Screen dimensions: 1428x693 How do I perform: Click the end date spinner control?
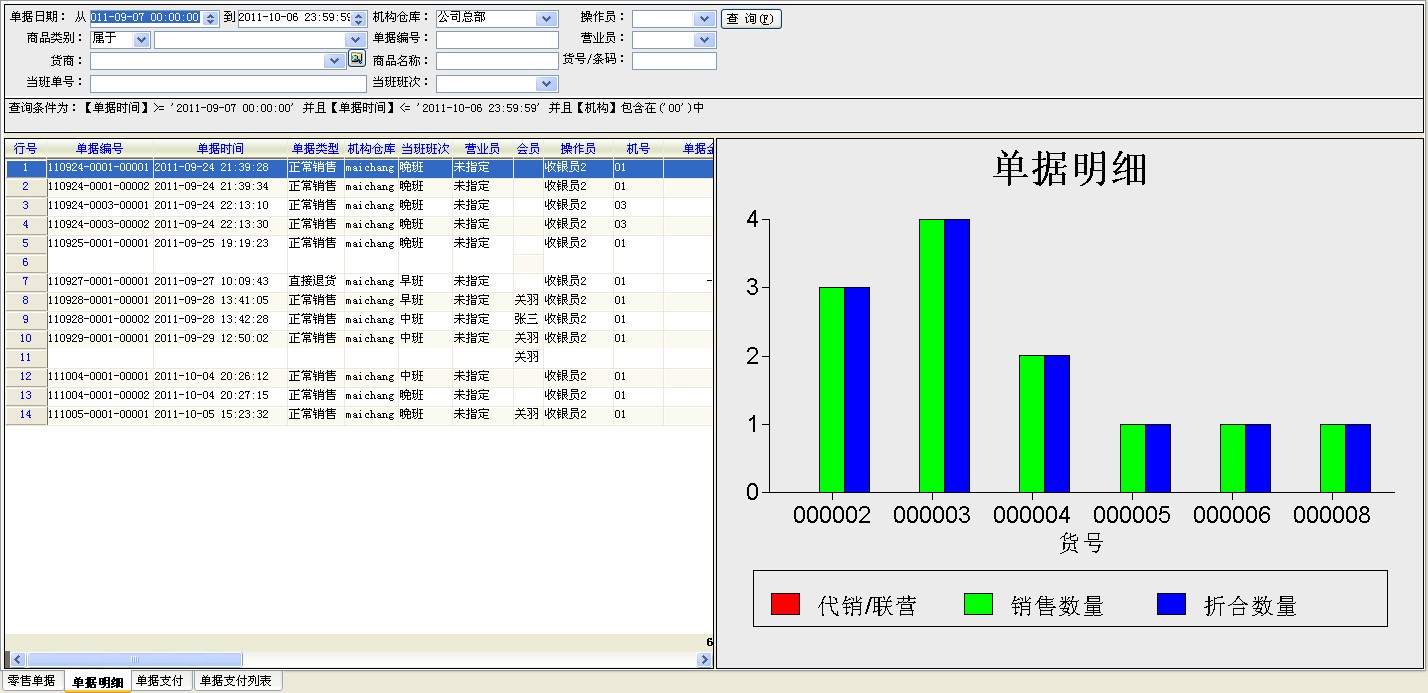coord(358,19)
